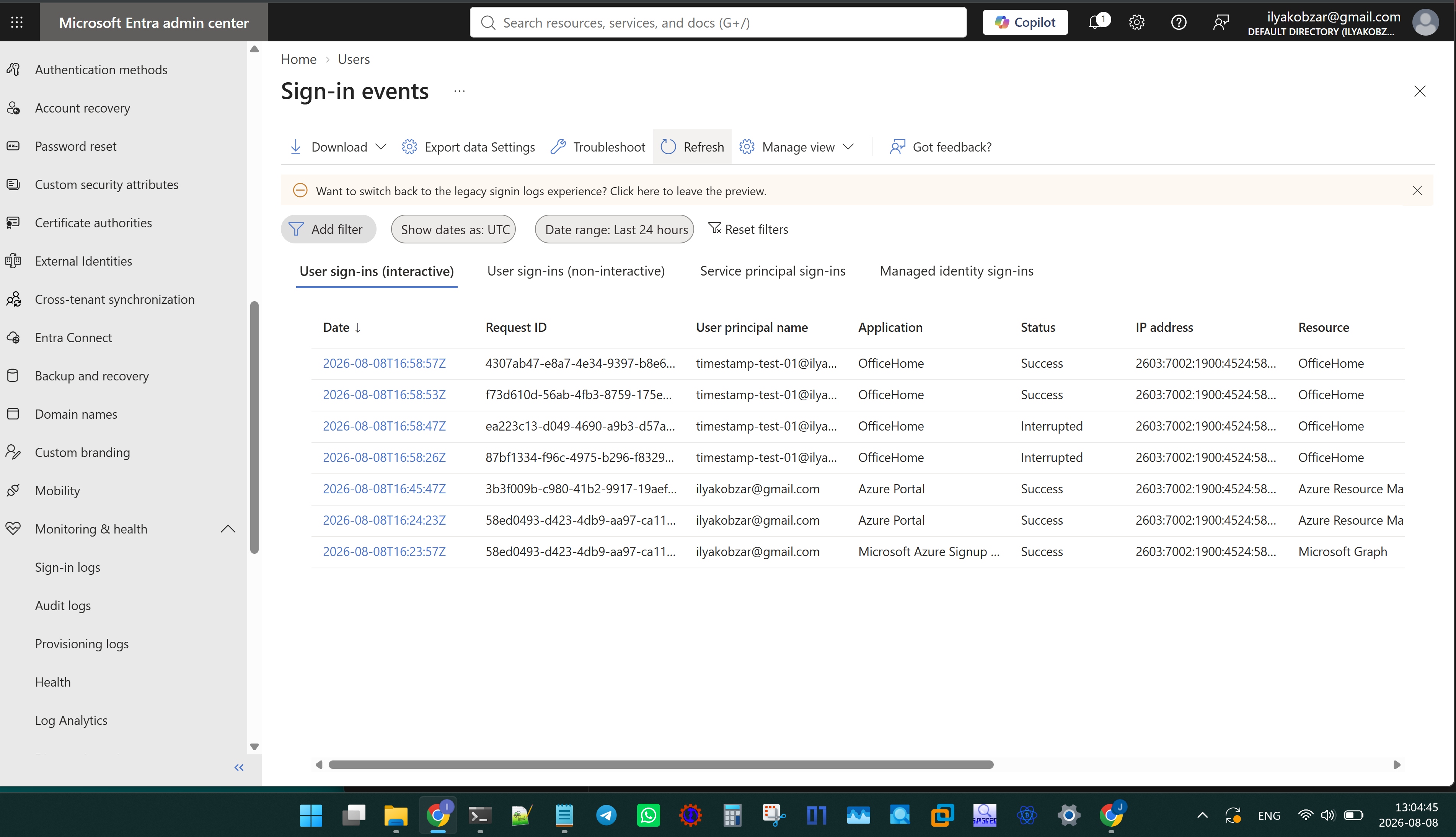The height and width of the screenshot is (837, 1456).
Task: Open Sign-in logs menu item
Action: coord(68,568)
